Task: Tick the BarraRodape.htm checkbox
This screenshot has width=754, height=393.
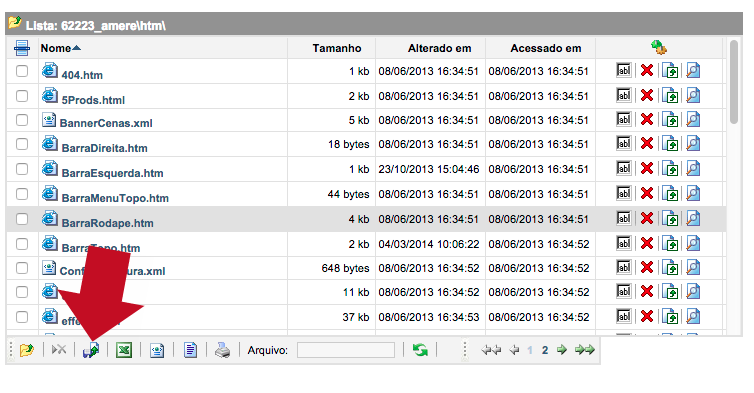Action: coord(22,219)
